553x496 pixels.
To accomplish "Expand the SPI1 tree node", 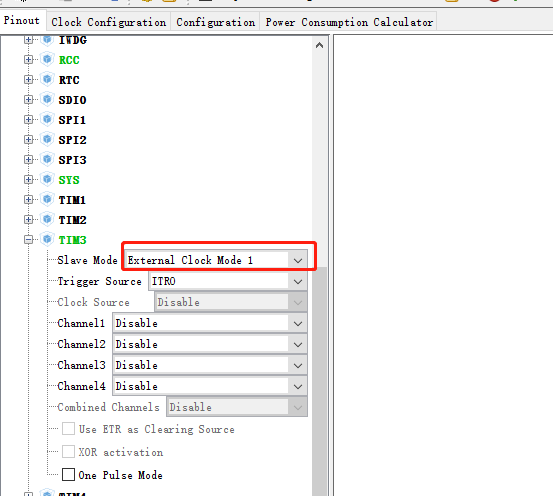I will tap(29, 120).
